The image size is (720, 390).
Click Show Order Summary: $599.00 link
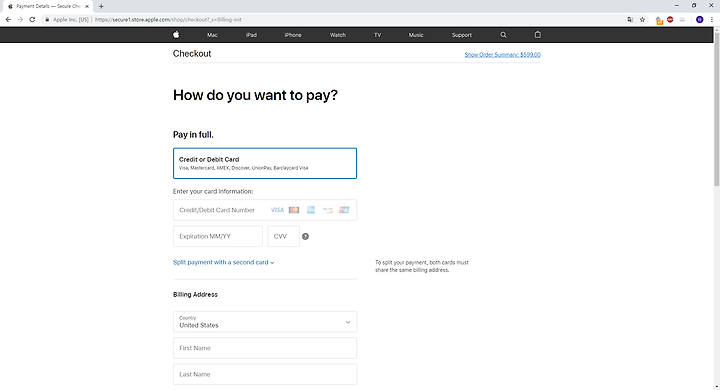502,55
